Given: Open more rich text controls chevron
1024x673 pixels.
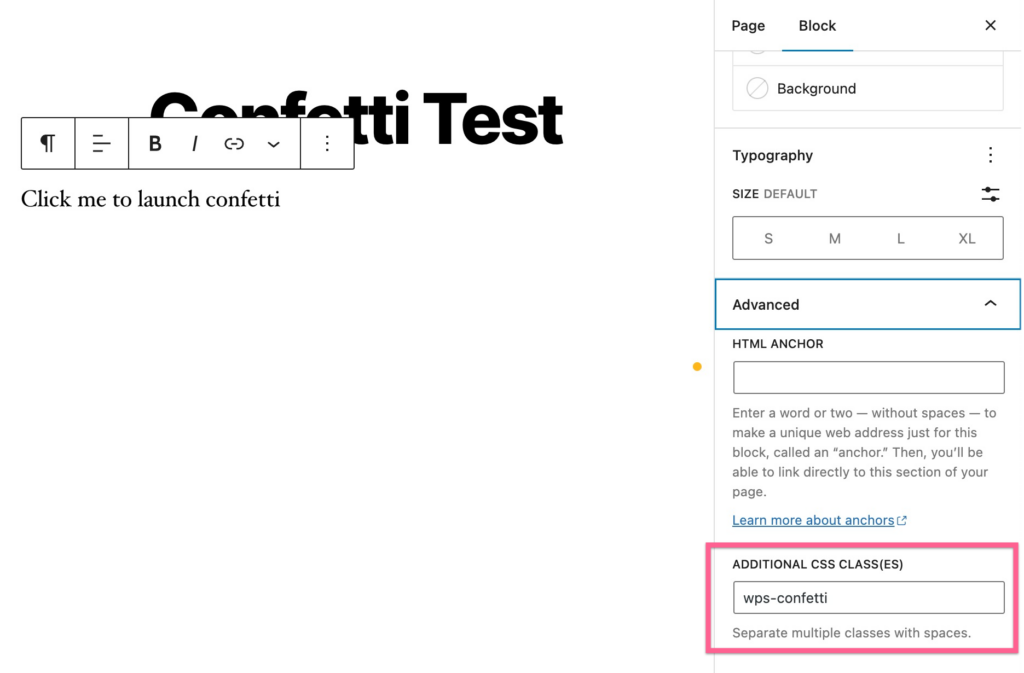Looking at the screenshot, I should pyautogui.click(x=274, y=144).
